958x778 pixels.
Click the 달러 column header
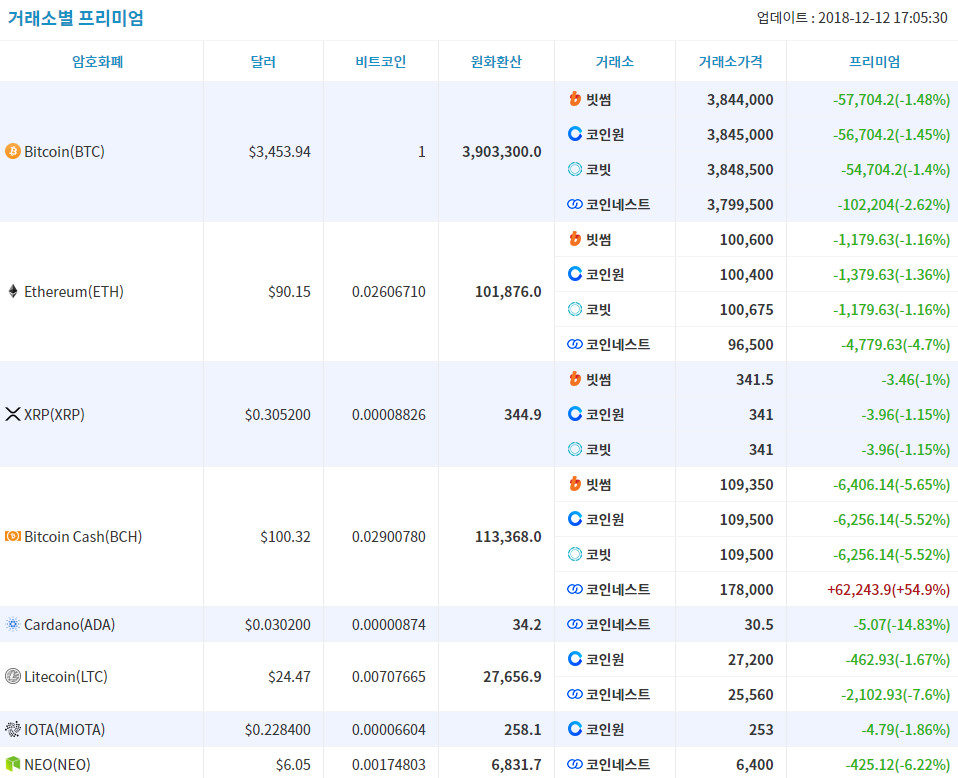[263, 61]
